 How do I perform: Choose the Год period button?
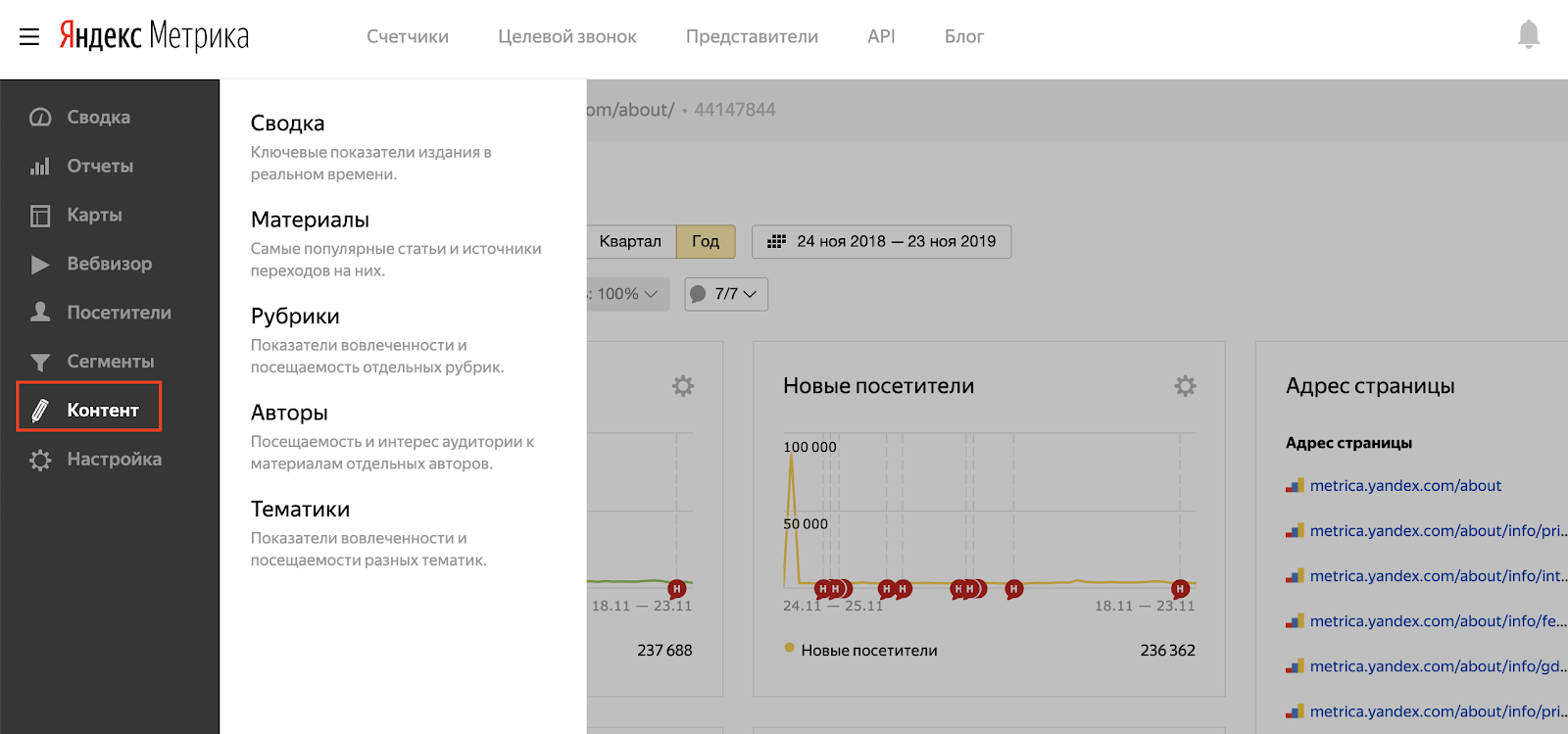(706, 242)
